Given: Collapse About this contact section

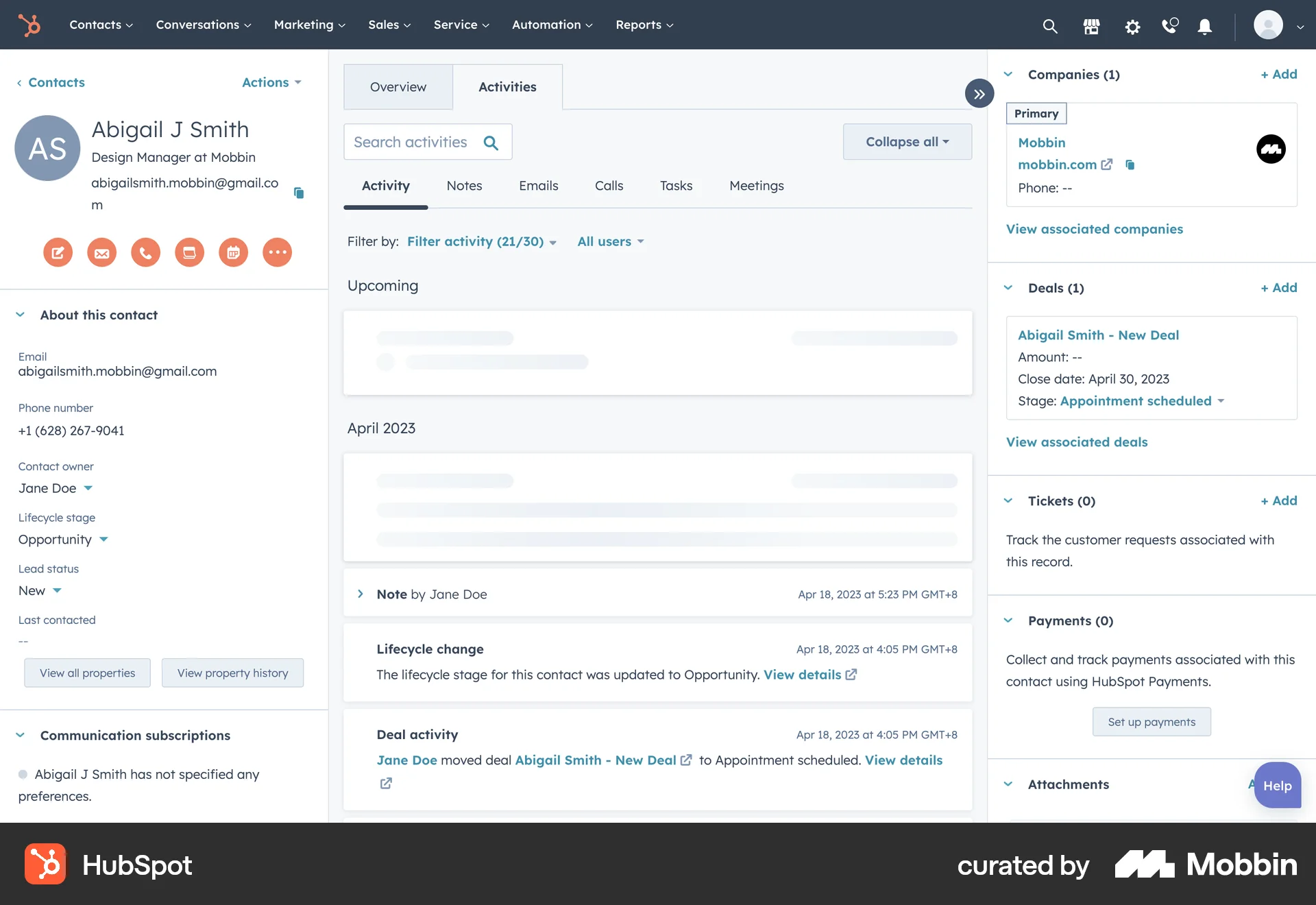Looking at the screenshot, I should (x=21, y=315).
